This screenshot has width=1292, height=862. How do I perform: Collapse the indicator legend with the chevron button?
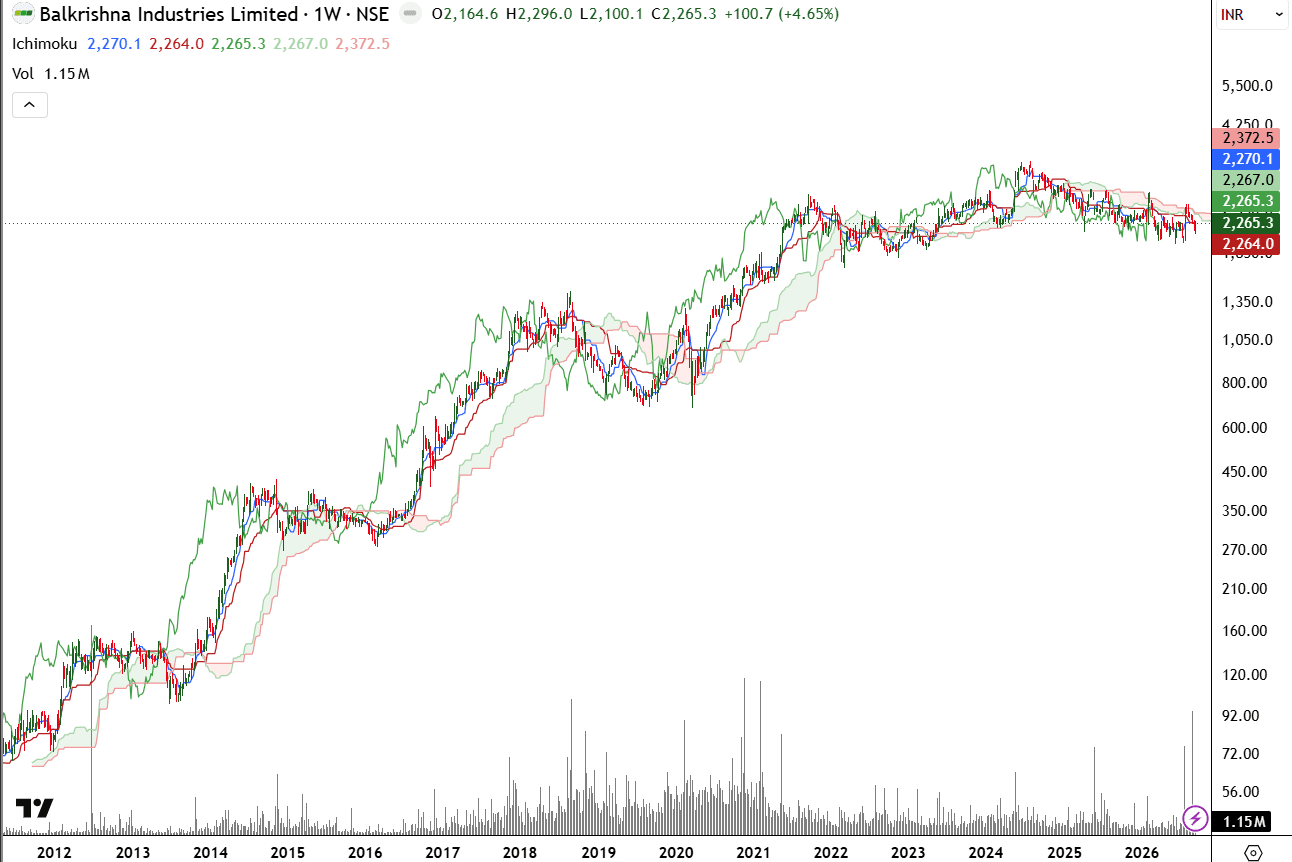coord(30,104)
